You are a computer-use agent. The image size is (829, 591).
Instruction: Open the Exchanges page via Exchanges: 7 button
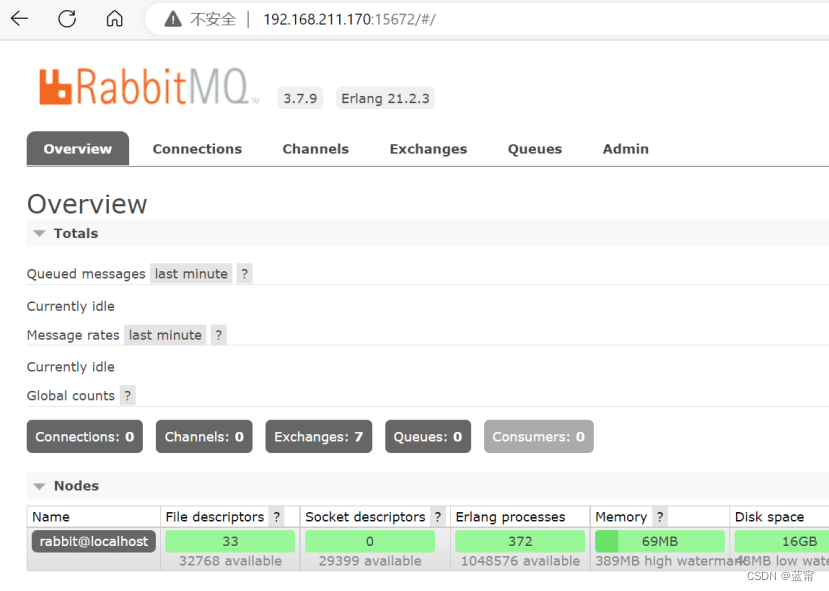click(318, 436)
